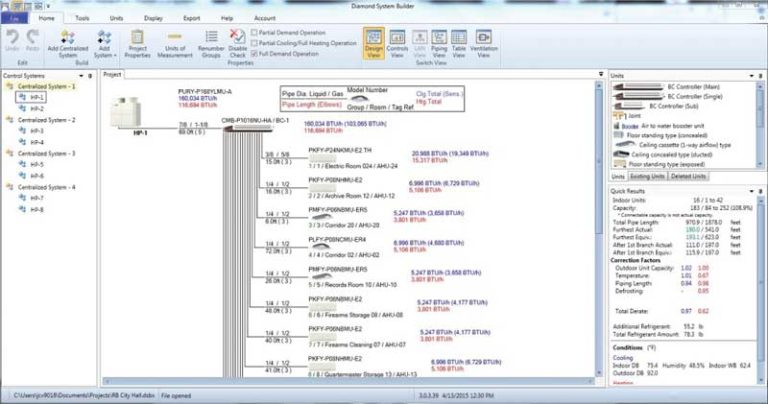Select HP-2 in Control Systems tree
768x404 pixels.
click(37, 109)
